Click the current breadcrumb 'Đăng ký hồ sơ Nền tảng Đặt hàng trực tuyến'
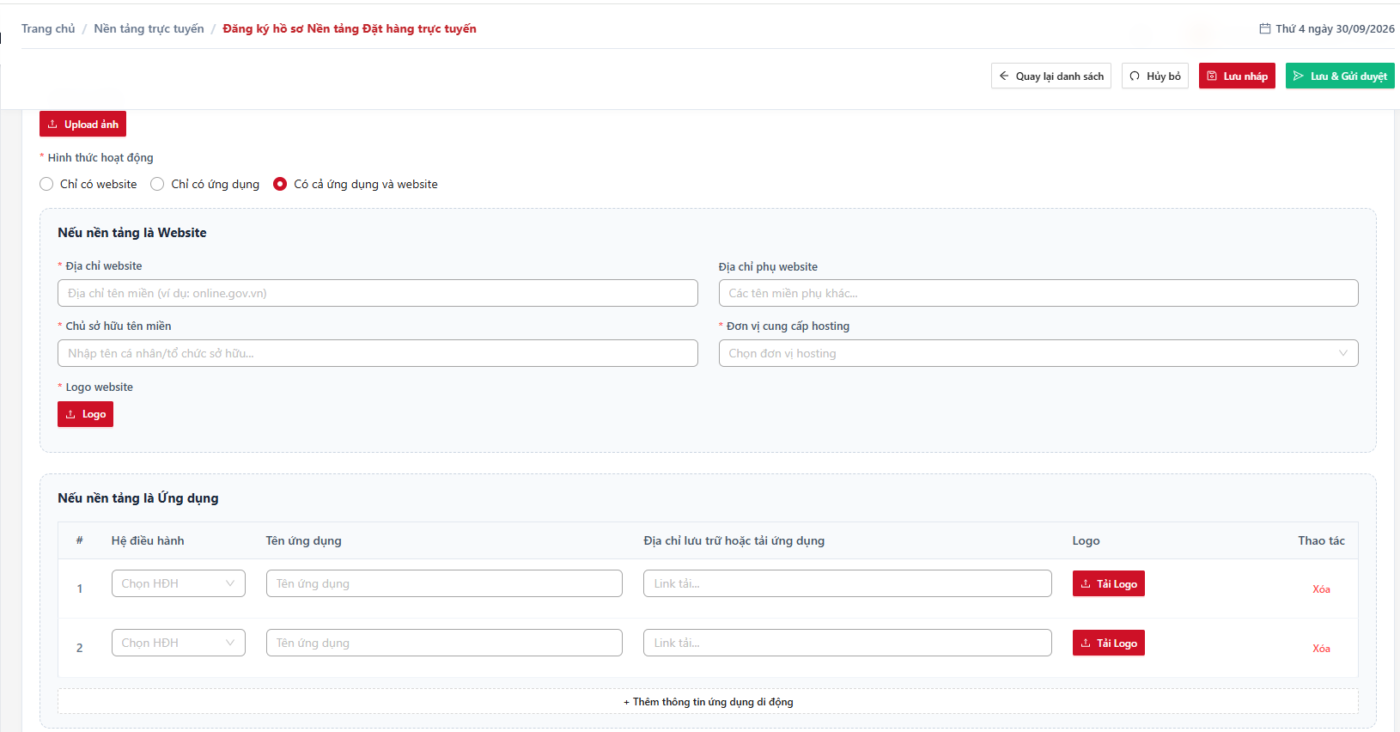Screen dimensions: 1400x732 [350, 29]
